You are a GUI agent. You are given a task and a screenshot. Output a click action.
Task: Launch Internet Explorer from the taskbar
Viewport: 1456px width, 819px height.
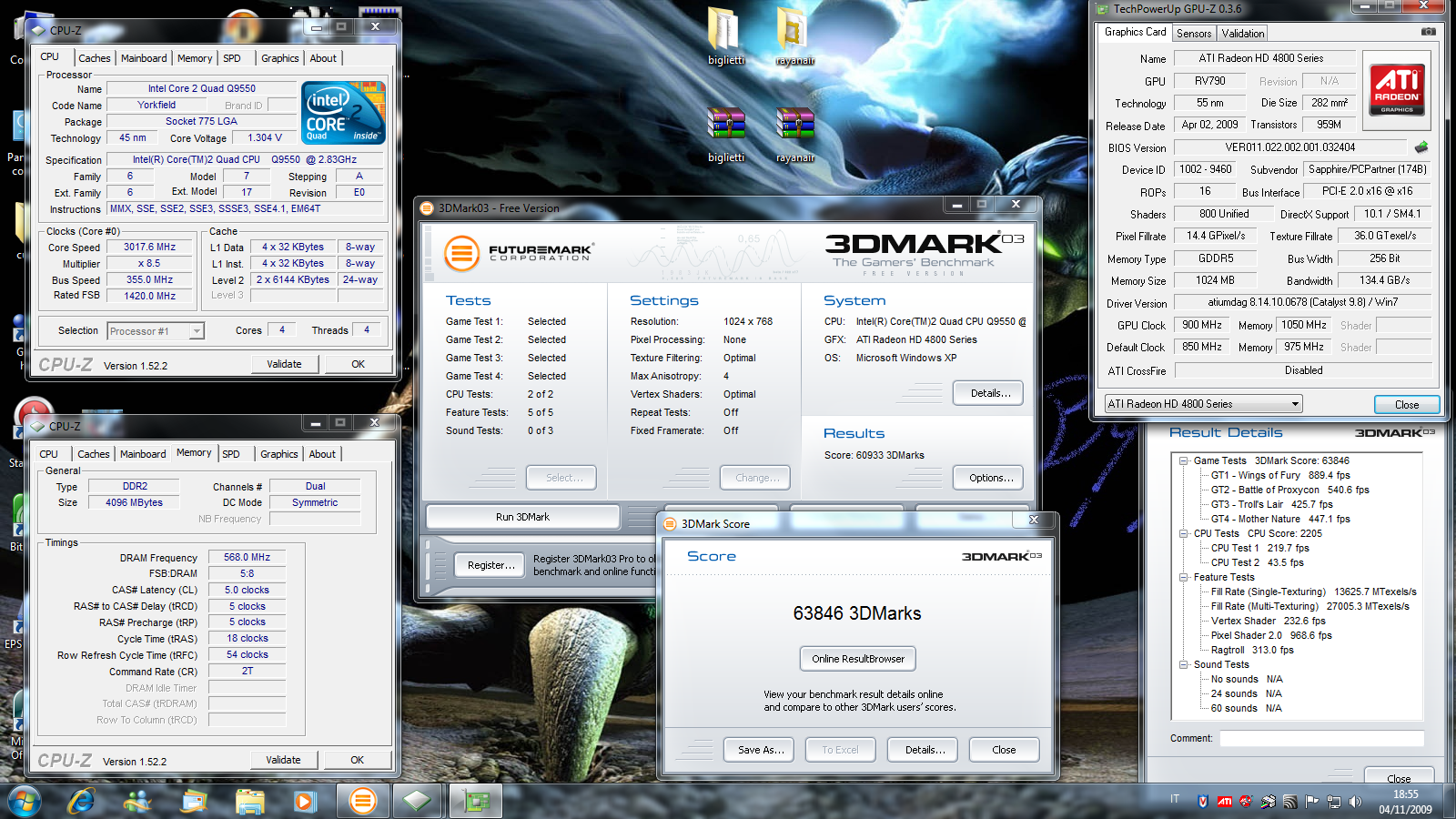tap(82, 801)
